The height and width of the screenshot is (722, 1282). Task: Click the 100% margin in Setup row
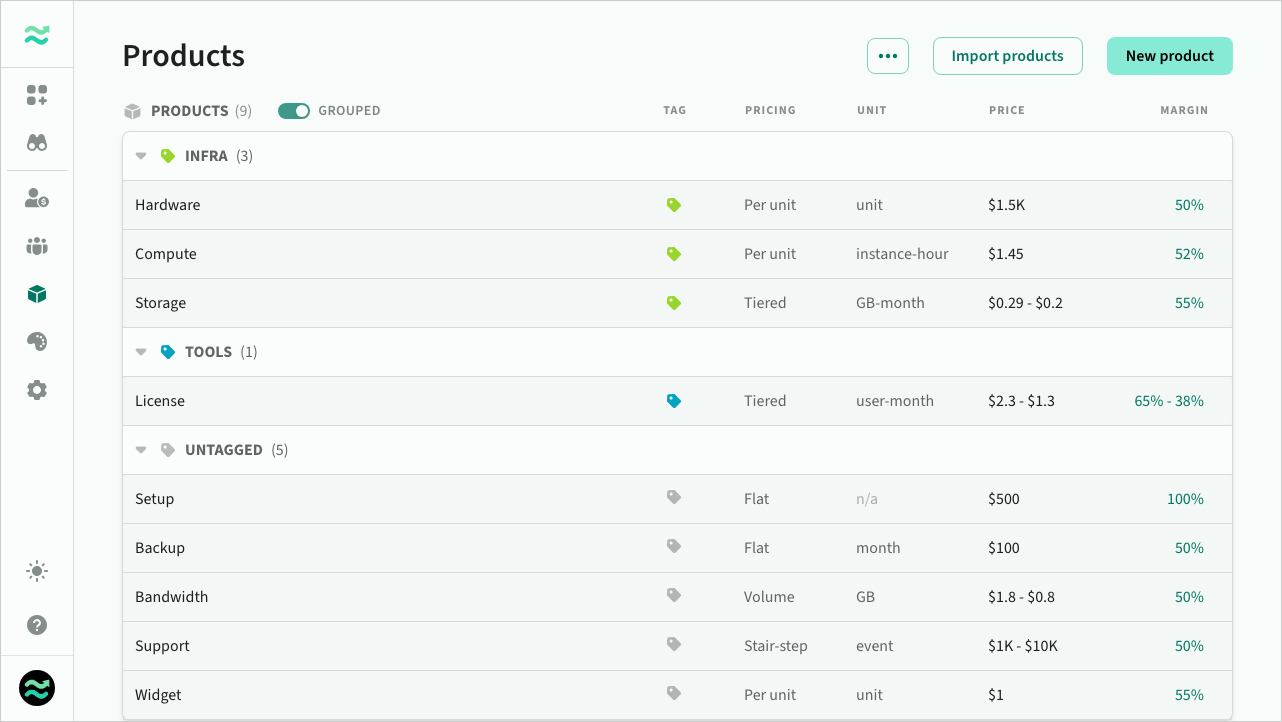1185,499
